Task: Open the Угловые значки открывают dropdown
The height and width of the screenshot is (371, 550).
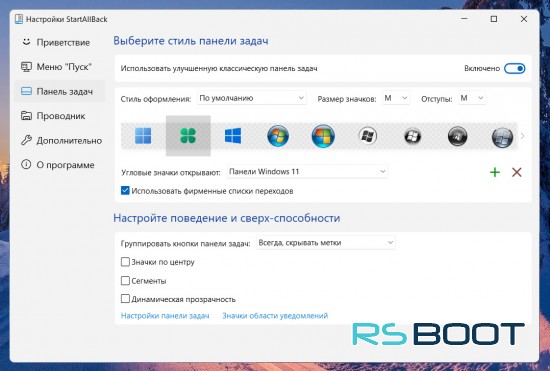Action: [x=307, y=171]
